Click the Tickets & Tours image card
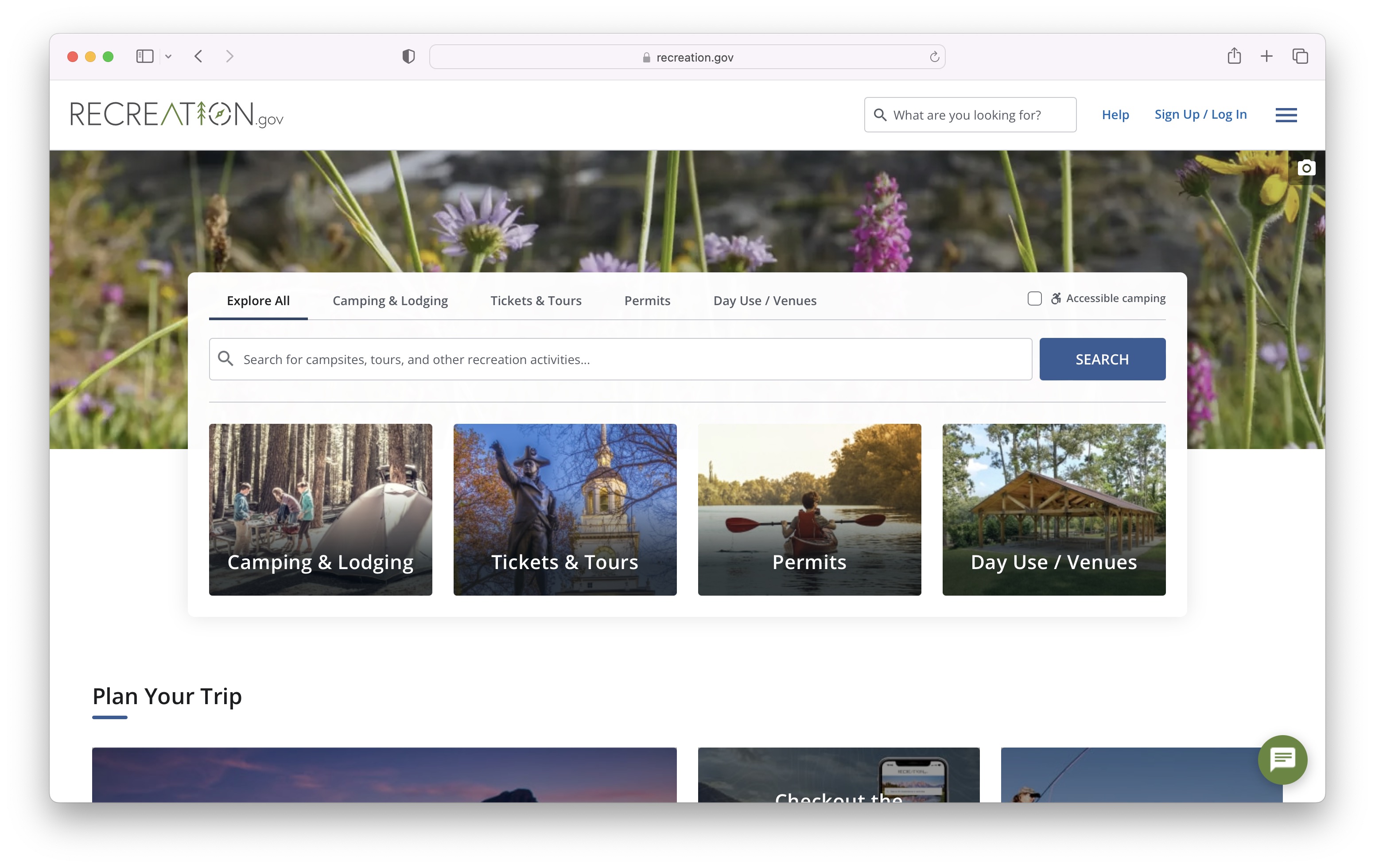 [565, 509]
